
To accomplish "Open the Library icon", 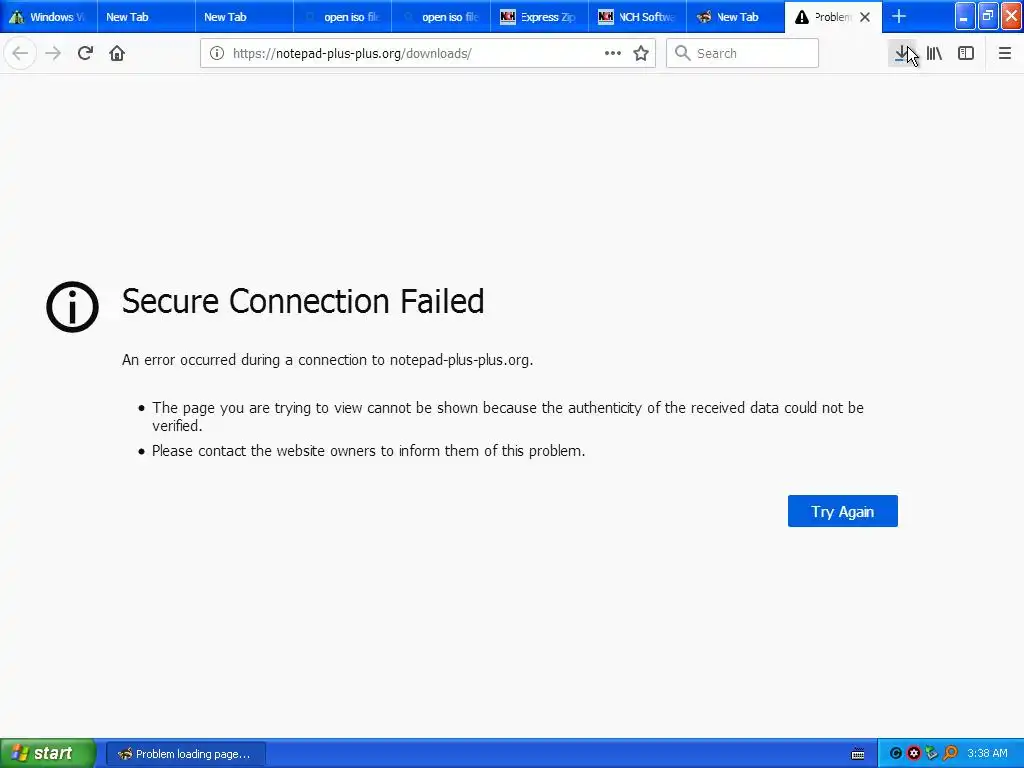I will 934,53.
